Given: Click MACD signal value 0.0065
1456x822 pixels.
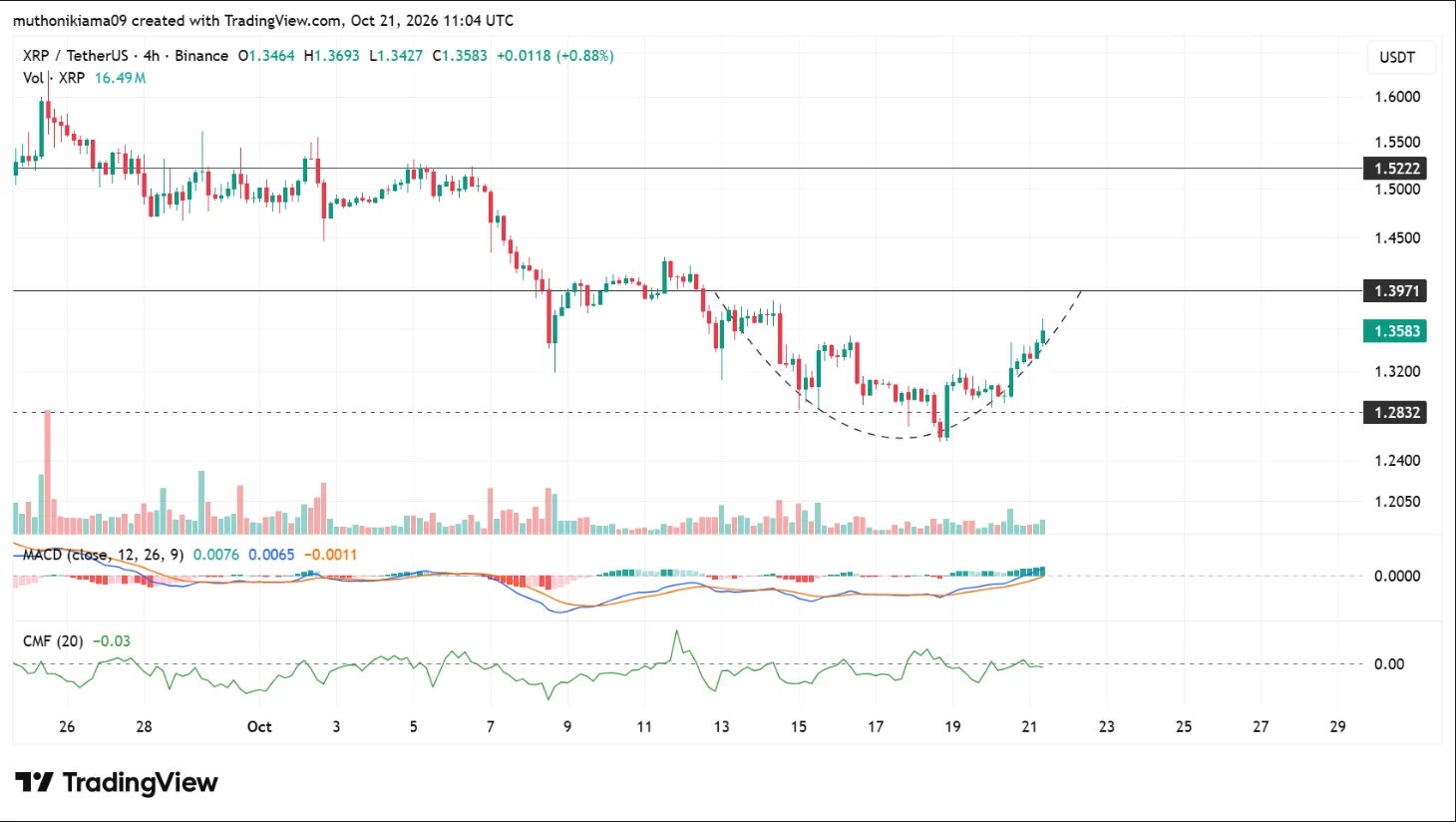Looking at the screenshot, I should click(271, 555).
